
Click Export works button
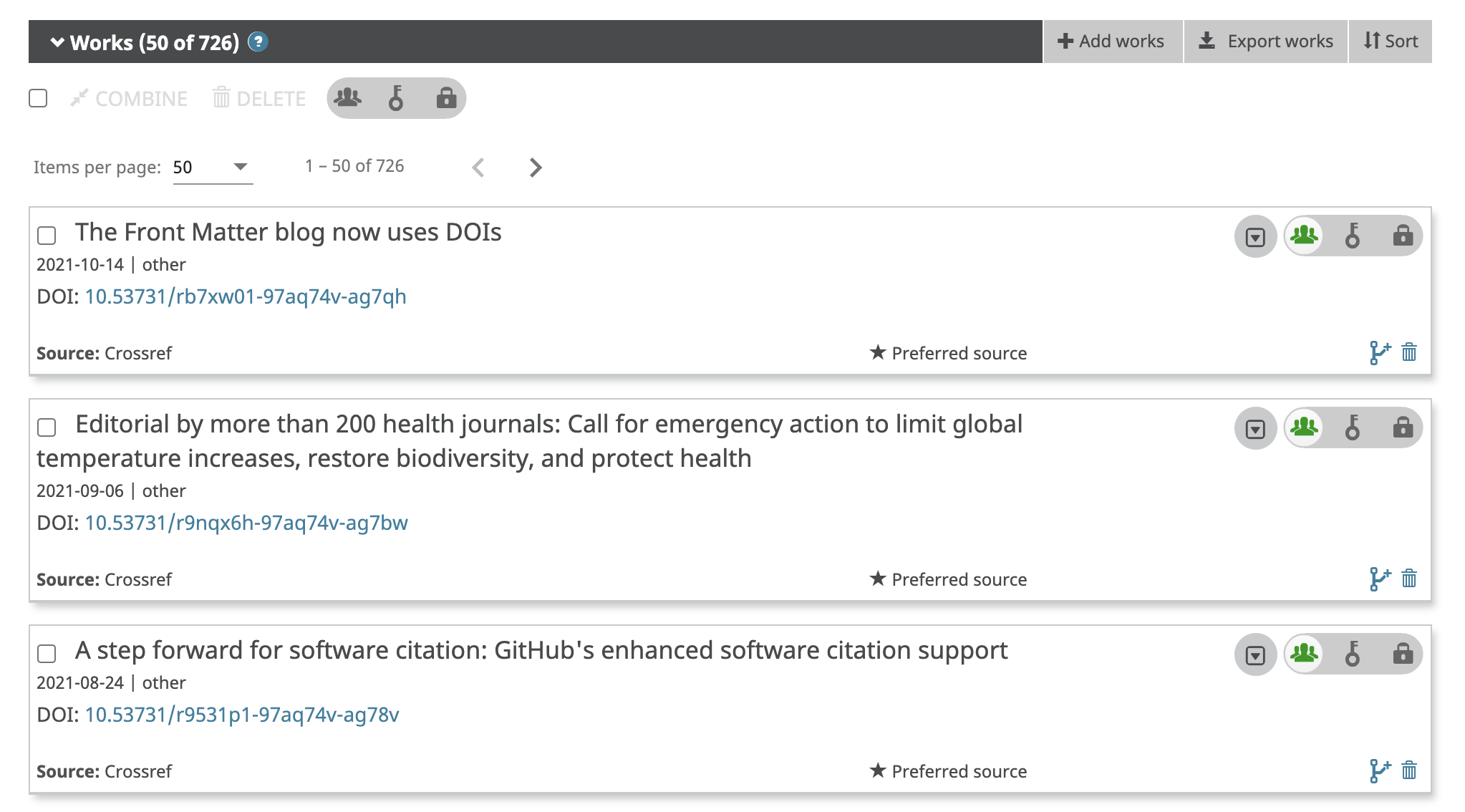[1266, 42]
